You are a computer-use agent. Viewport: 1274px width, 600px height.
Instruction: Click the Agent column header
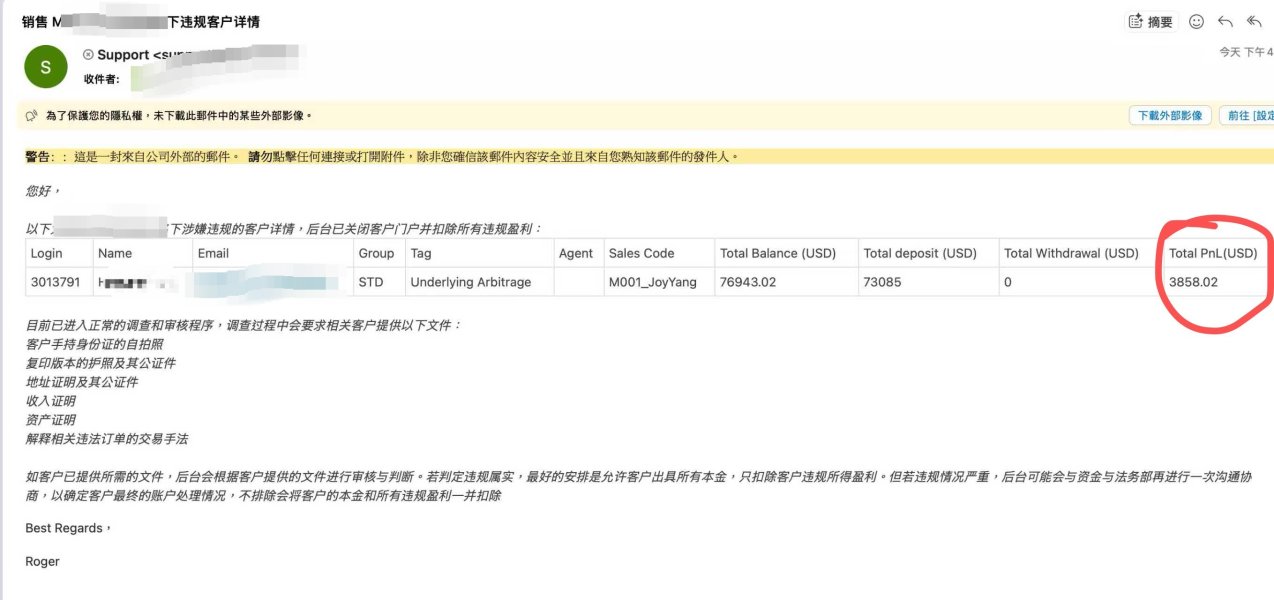tap(576, 253)
